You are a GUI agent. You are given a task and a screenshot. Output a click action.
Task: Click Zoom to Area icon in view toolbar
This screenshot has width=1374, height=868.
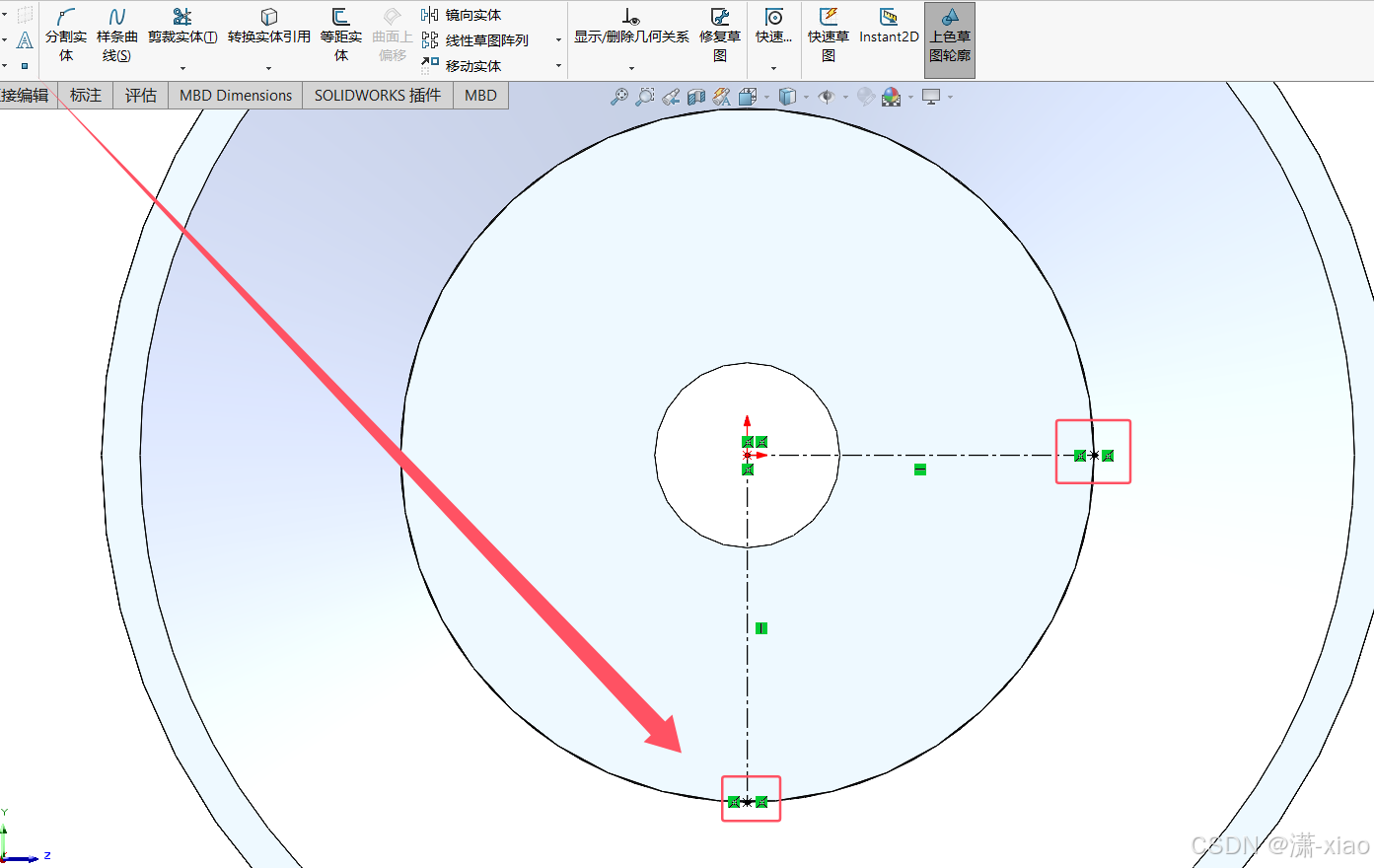[645, 96]
